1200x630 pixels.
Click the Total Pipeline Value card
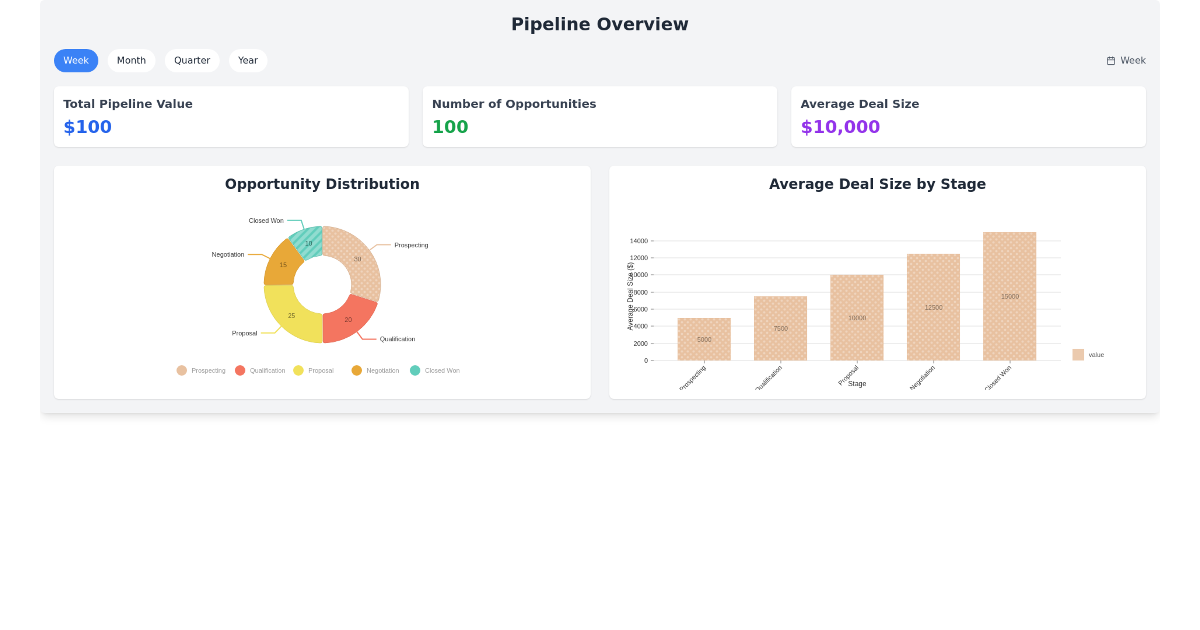(231, 116)
